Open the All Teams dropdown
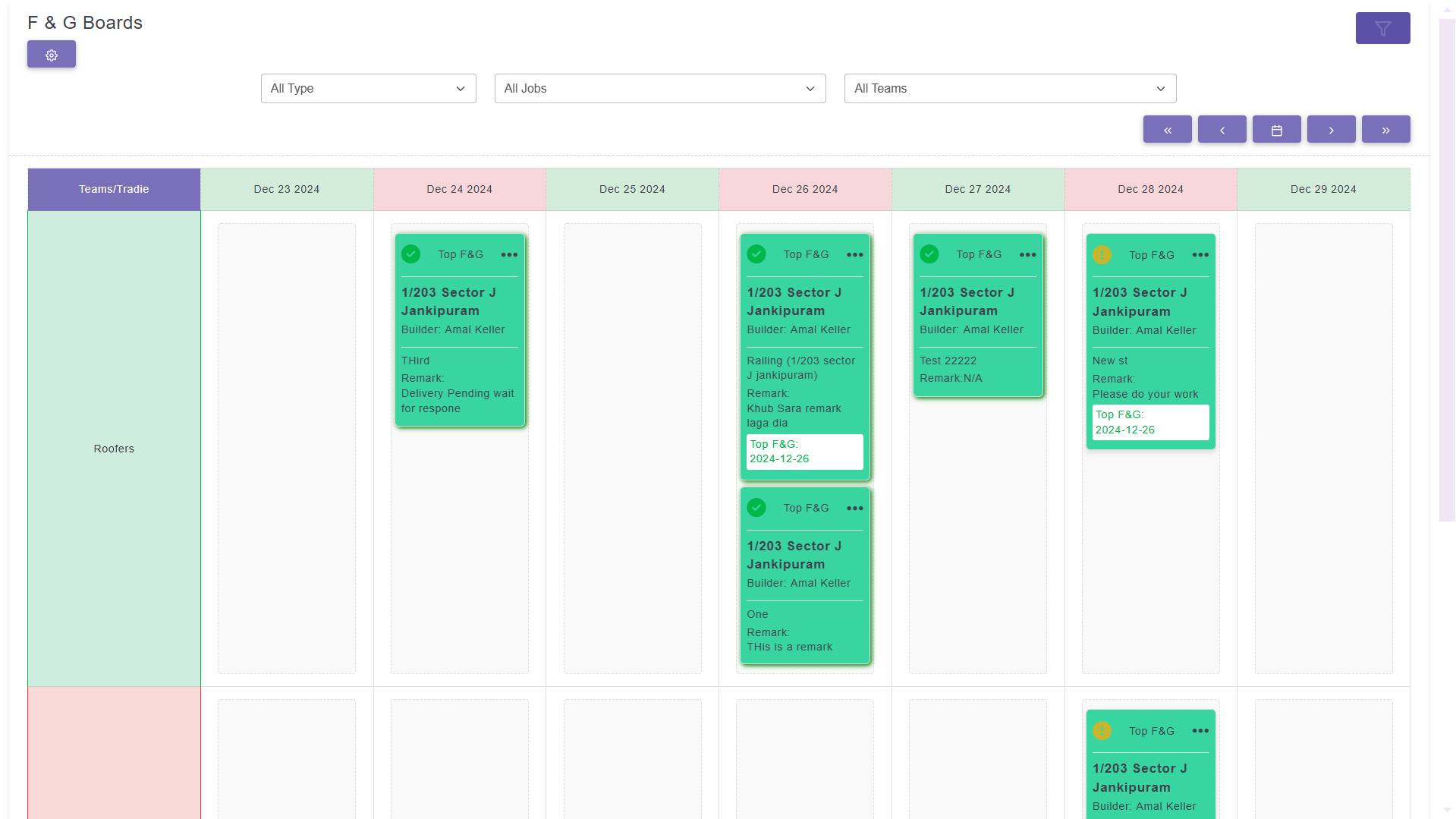Image resolution: width=1456 pixels, height=819 pixels. click(1009, 89)
